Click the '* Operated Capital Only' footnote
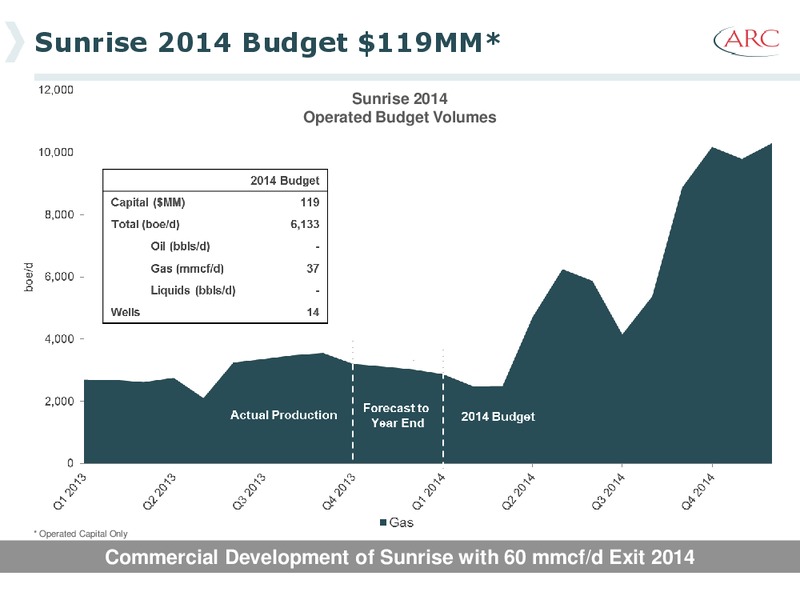The width and height of the screenshot is (800, 600). pyautogui.click(x=81, y=534)
